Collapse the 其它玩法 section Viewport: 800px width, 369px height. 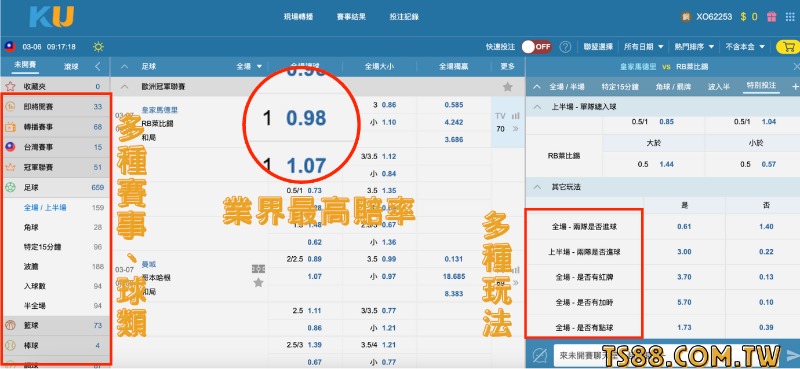tap(538, 187)
